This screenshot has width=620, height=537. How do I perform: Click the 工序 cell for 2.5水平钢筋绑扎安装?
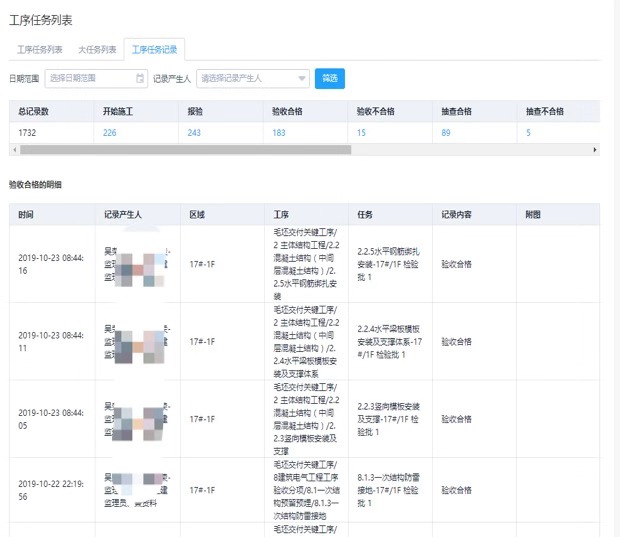(306, 264)
